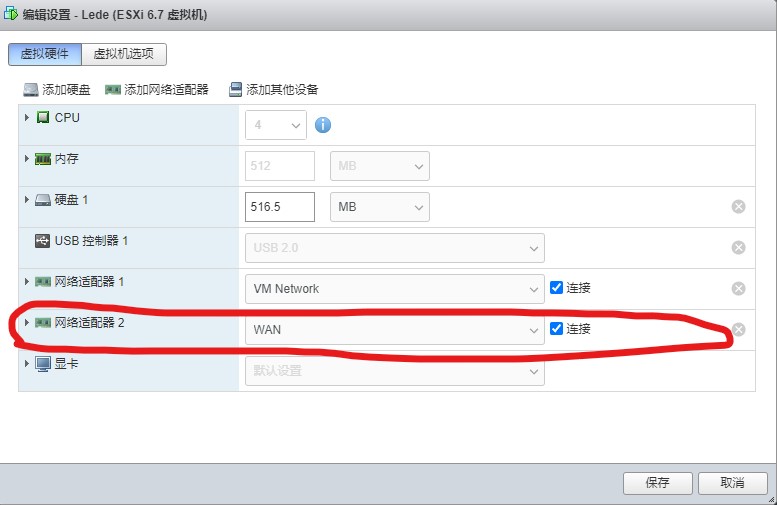The width and height of the screenshot is (777, 505).
Task: Open the VM Network dropdown
Action: tap(395, 289)
